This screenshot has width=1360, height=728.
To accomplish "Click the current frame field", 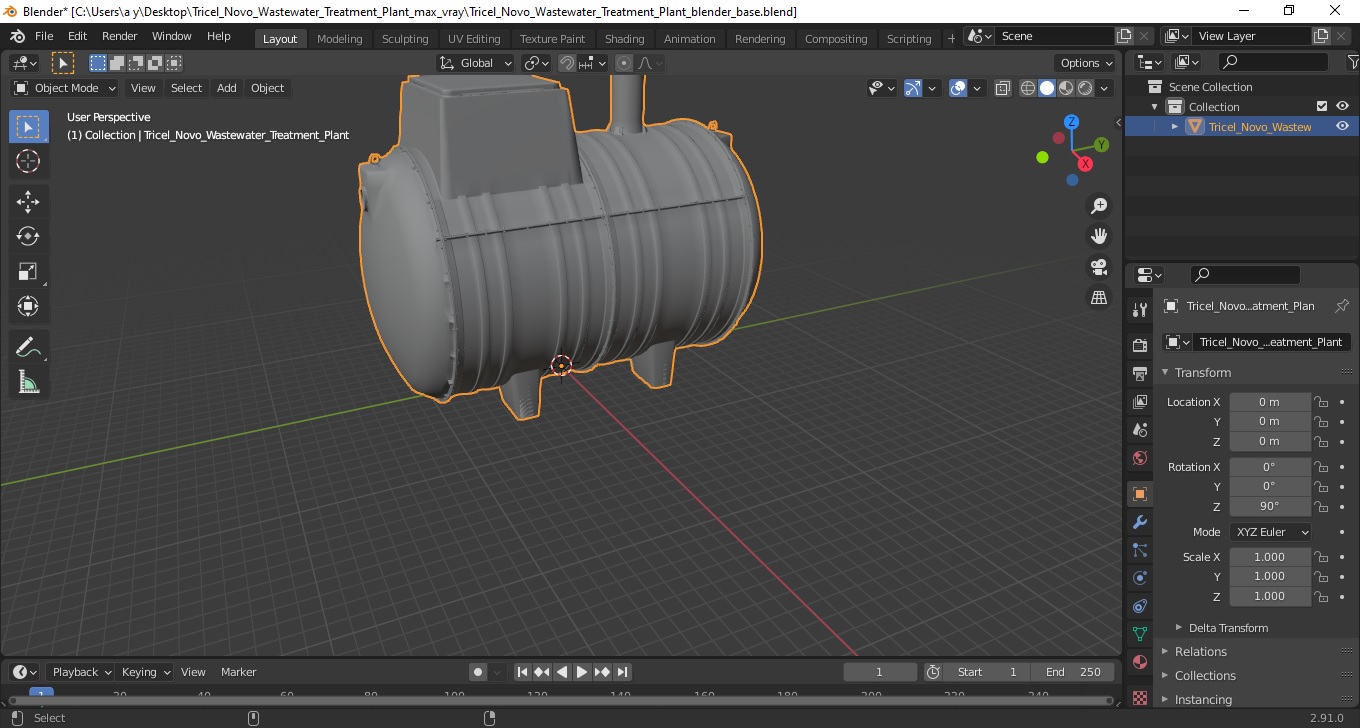I will click(x=880, y=672).
